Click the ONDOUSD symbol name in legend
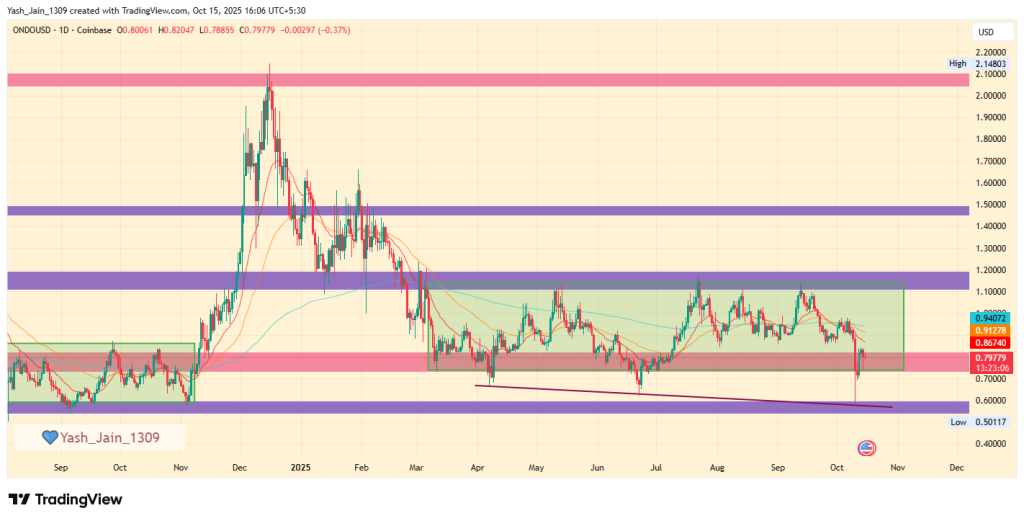 (34, 30)
